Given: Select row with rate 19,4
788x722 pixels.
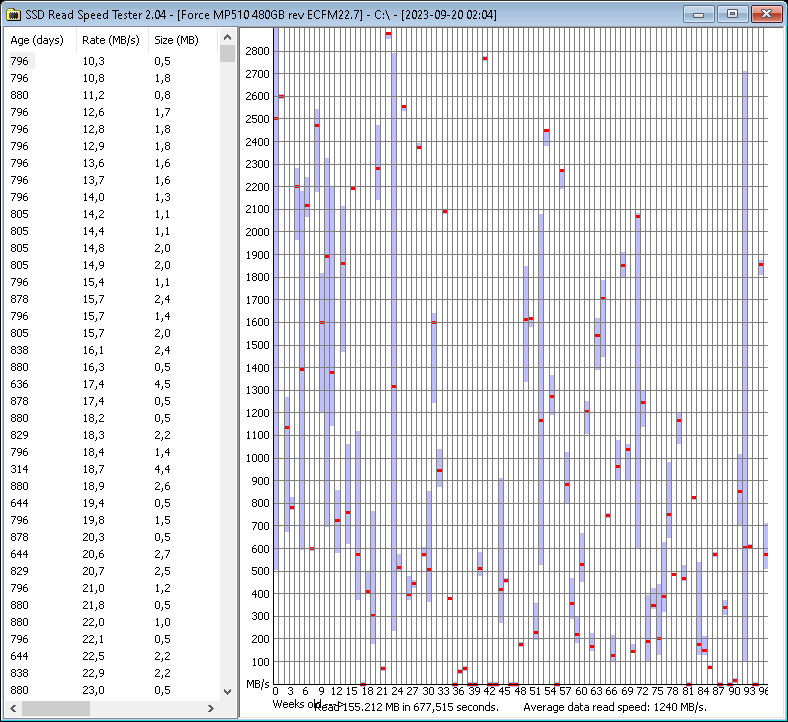Looking at the screenshot, I should coord(113,503).
